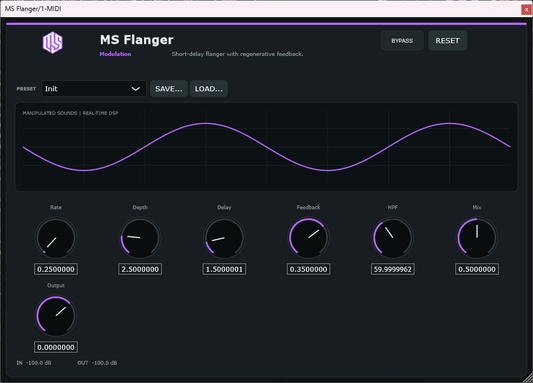
Task: Close the MS Flanger plugin window
Action: [x=526, y=10]
